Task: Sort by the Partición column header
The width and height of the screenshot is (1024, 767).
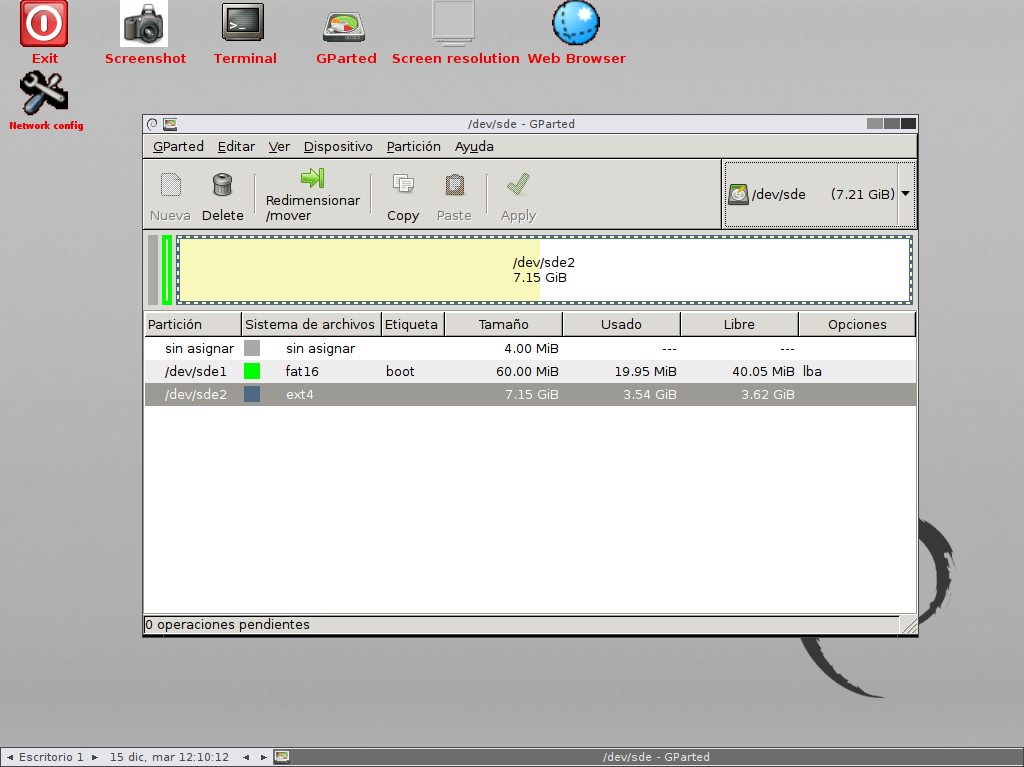Action: pos(193,325)
